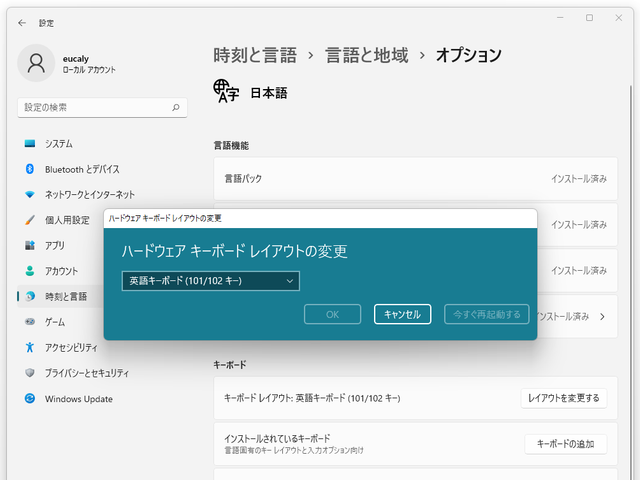Click the language icon beside 日本語
The image size is (640, 480).
226,91
